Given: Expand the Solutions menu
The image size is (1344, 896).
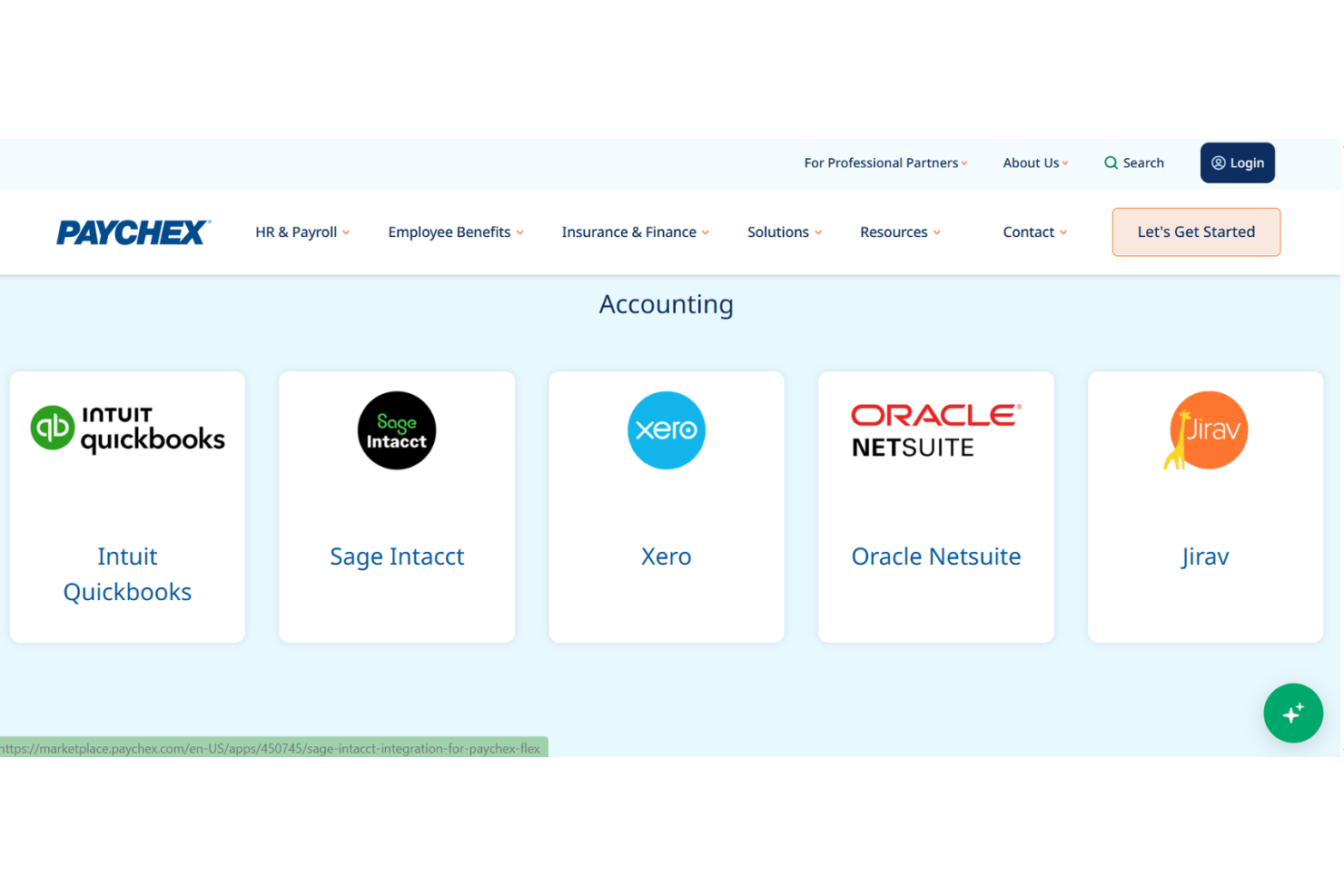Looking at the screenshot, I should (x=785, y=232).
